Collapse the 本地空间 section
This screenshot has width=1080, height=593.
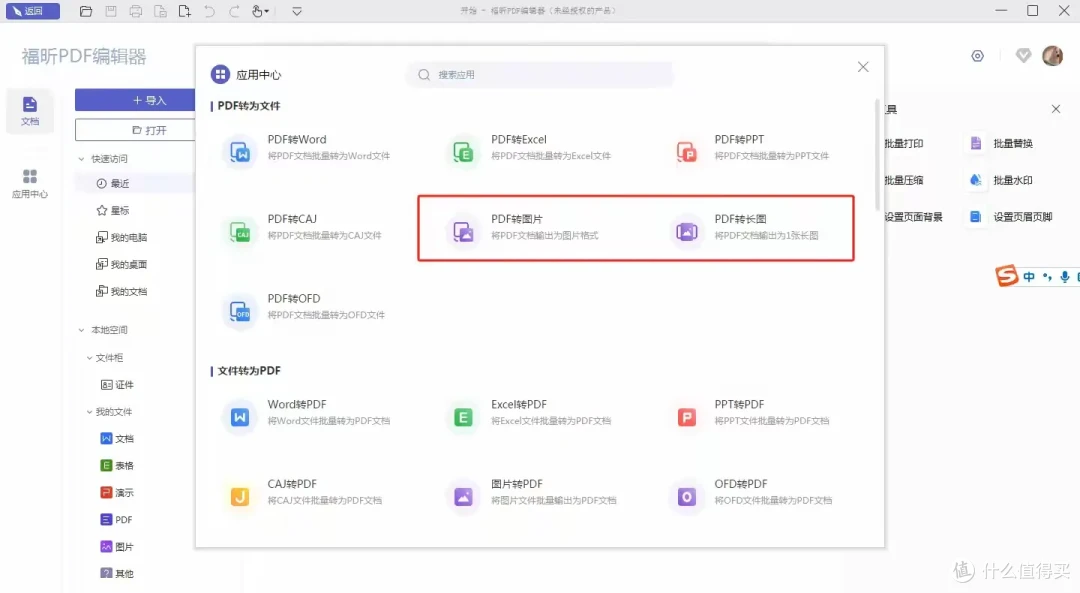click(x=81, y=330)
